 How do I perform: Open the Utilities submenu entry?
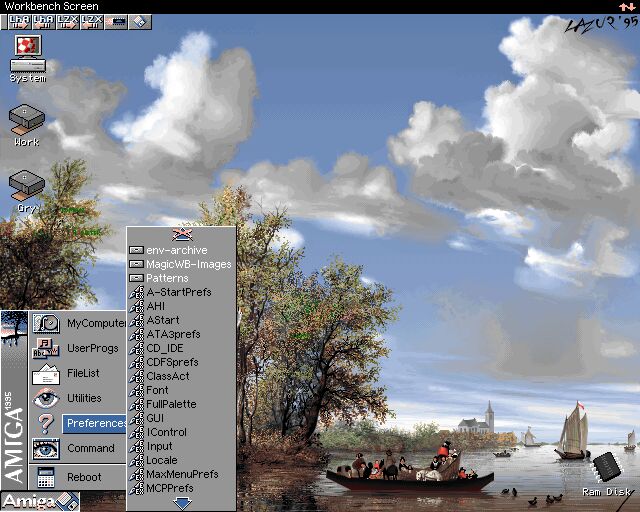tap(78, 398)
